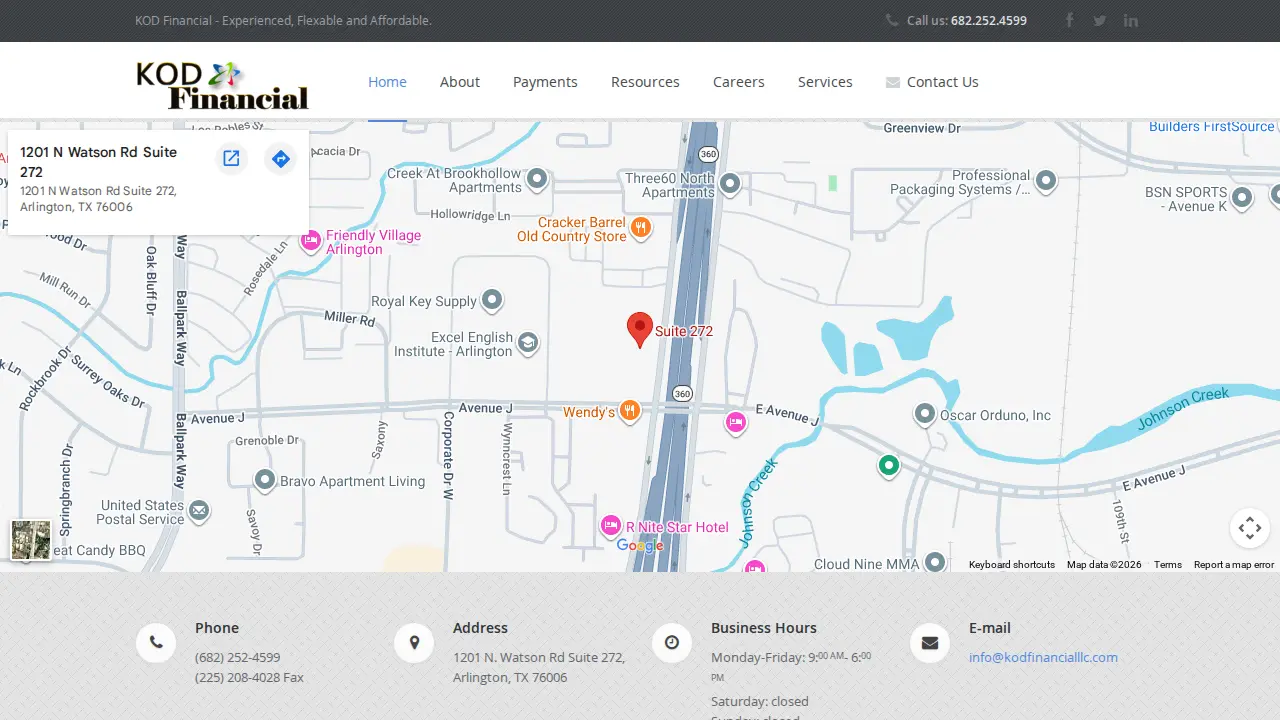
Task: Click the Google logo on the map
Action: (640, 546)
